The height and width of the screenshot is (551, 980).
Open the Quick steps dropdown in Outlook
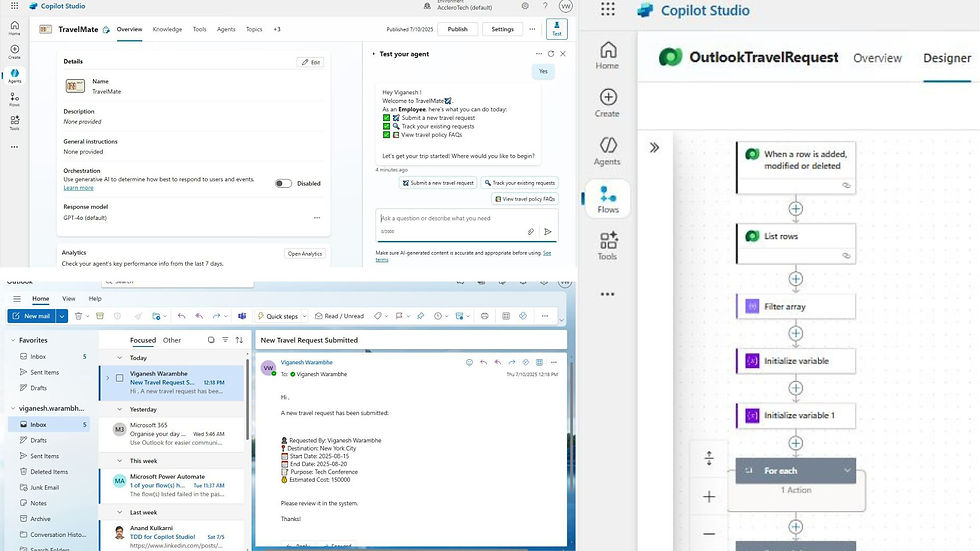(304, 316)
